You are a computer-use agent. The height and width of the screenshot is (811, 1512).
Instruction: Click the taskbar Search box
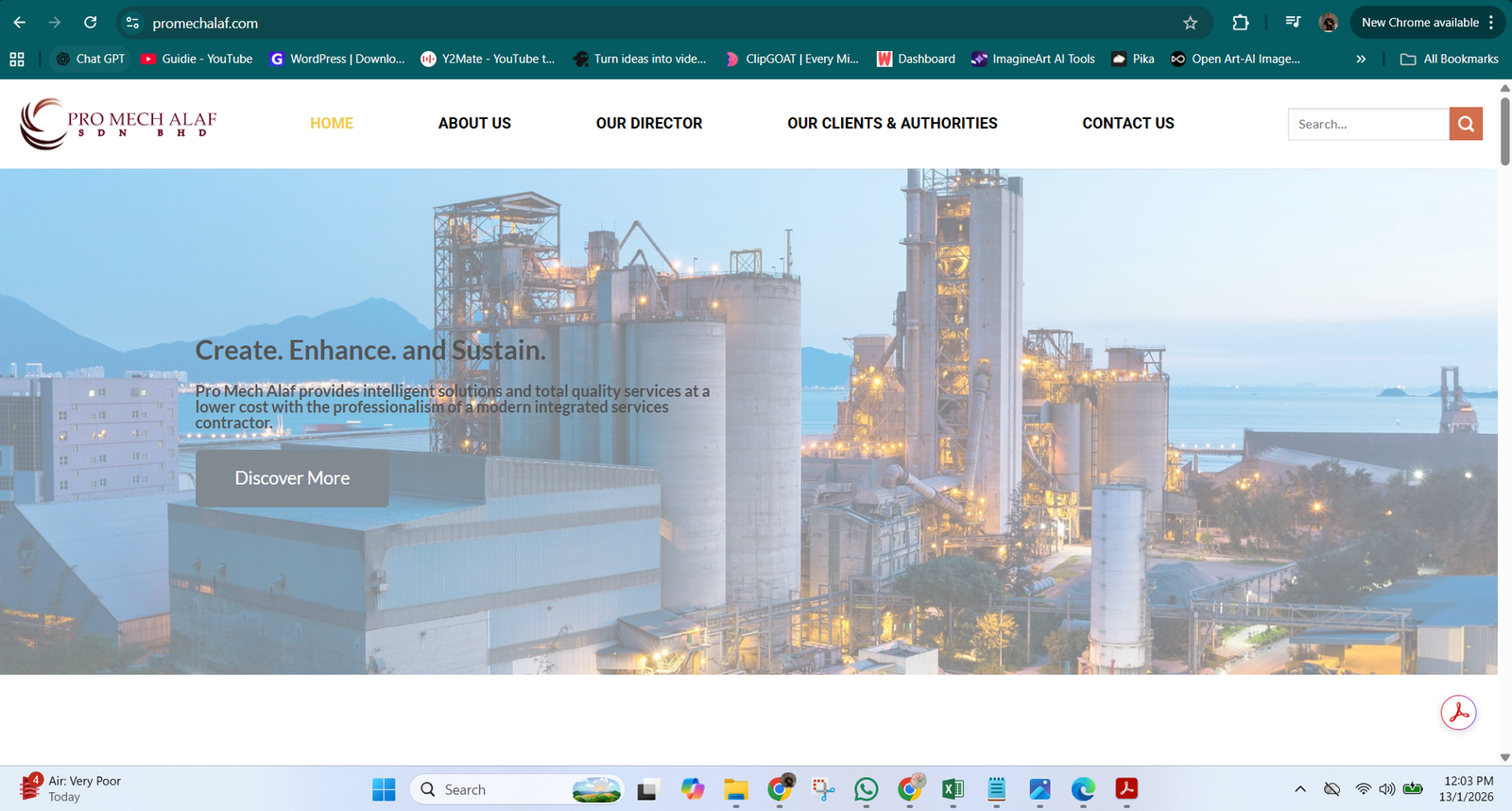point(517,789)
